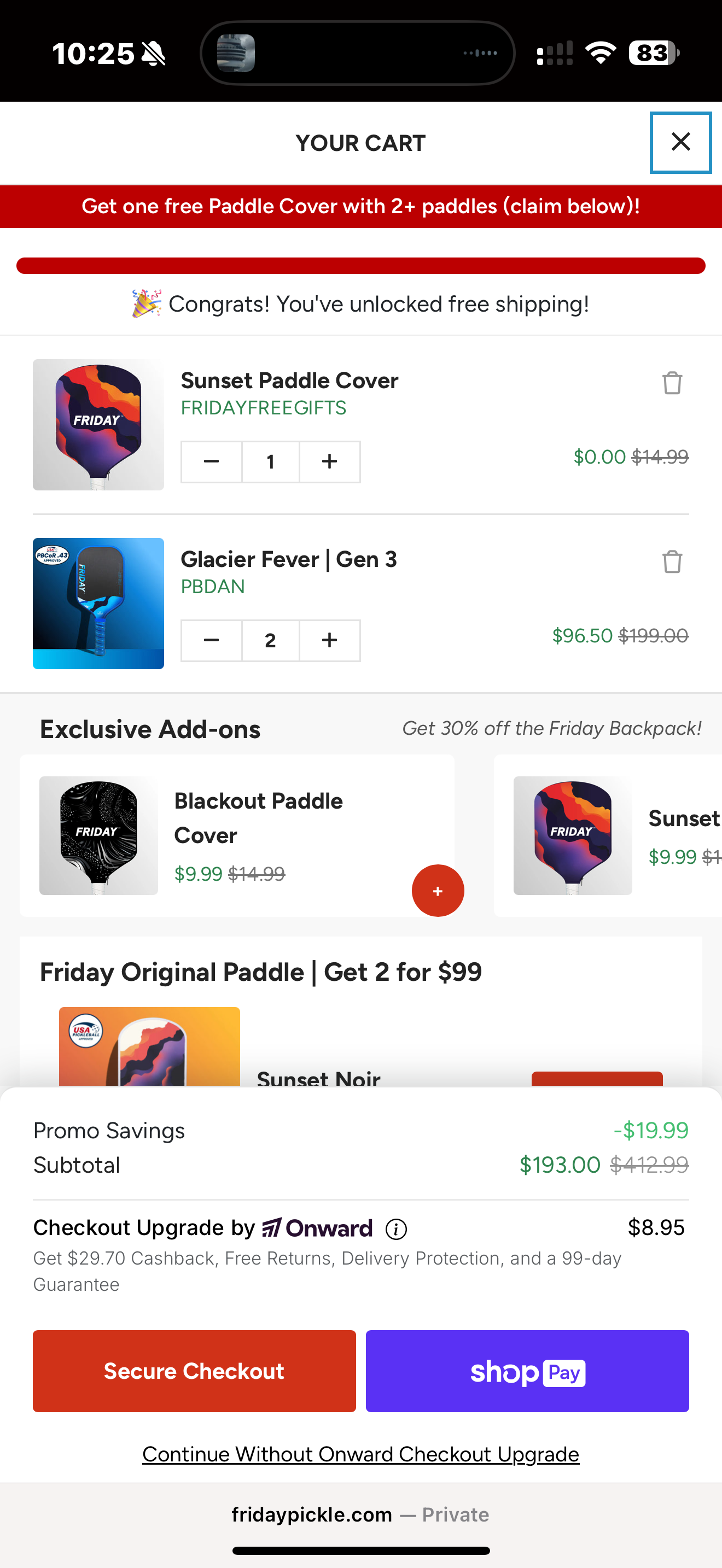Increase Sunset Paddle Cover quantity with plus
Viewport: 722px width, 1568px height.
tap(329, 462)
